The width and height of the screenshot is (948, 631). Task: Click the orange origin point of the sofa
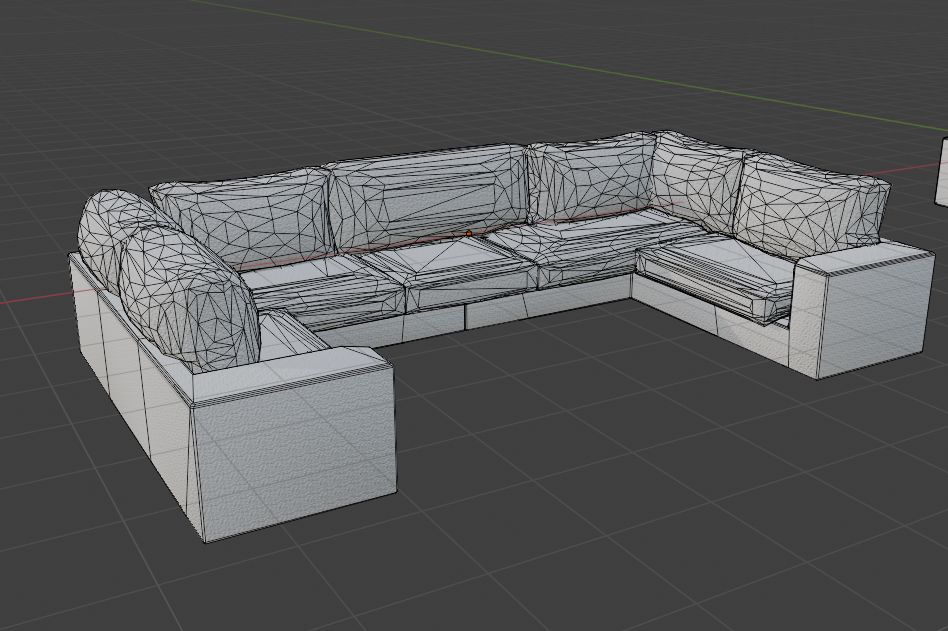[469, 233]
